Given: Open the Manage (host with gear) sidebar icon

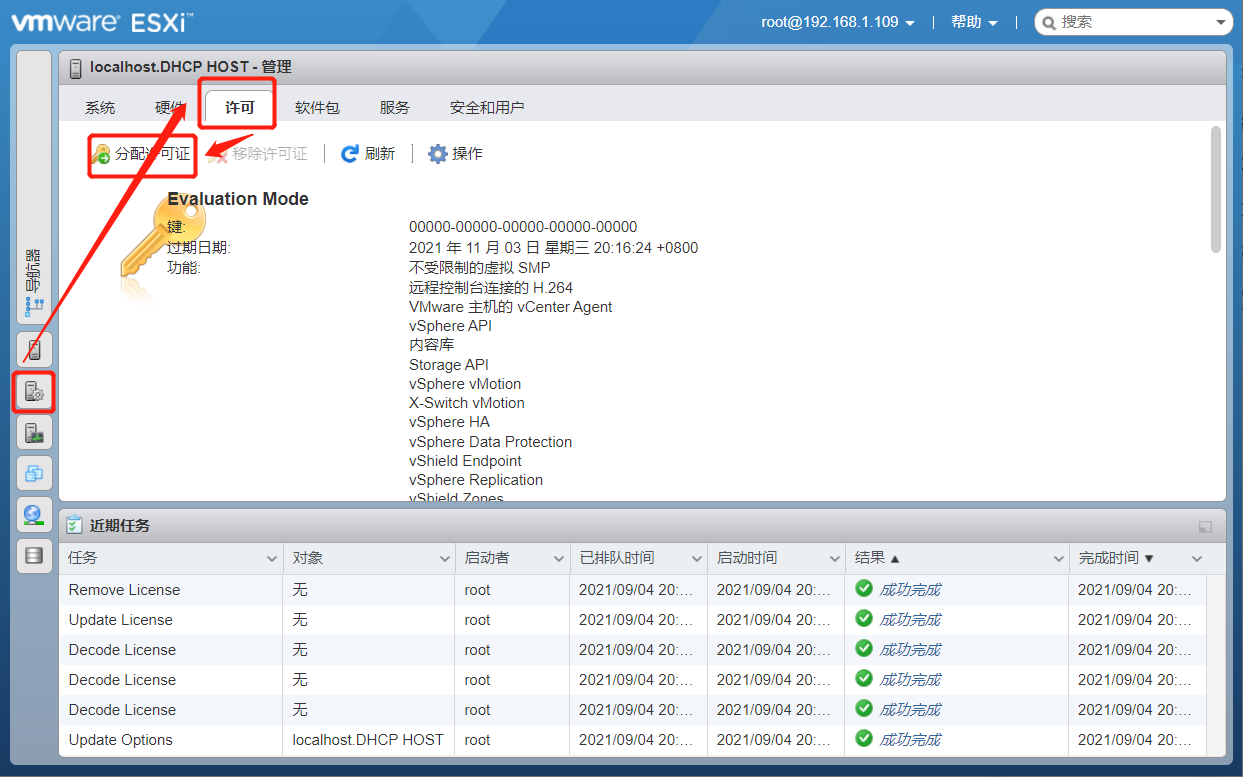Looking at the screenshot, I should tap(34, 391).
